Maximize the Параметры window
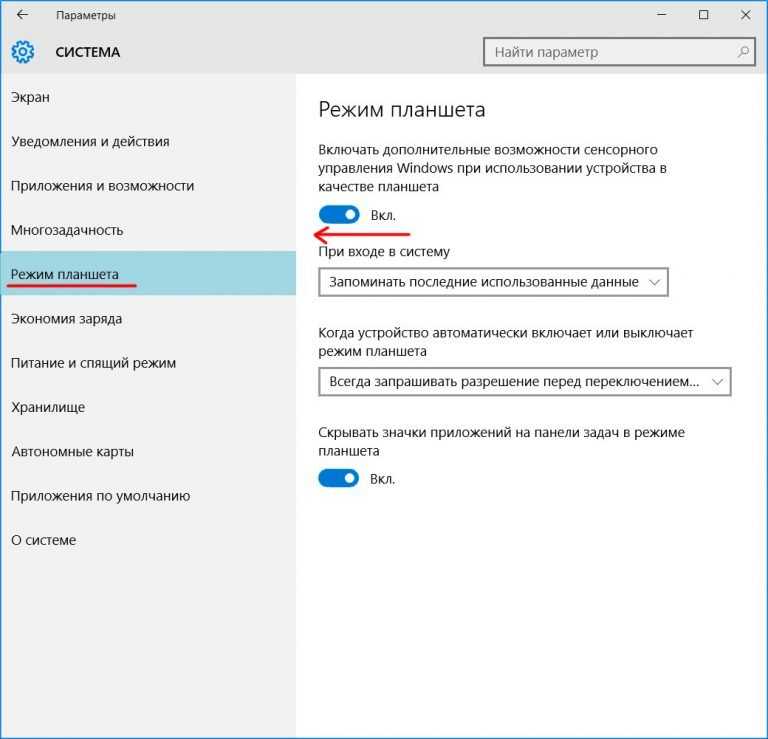The height and width of the screenshot is (739, 768). pos(703,15)
